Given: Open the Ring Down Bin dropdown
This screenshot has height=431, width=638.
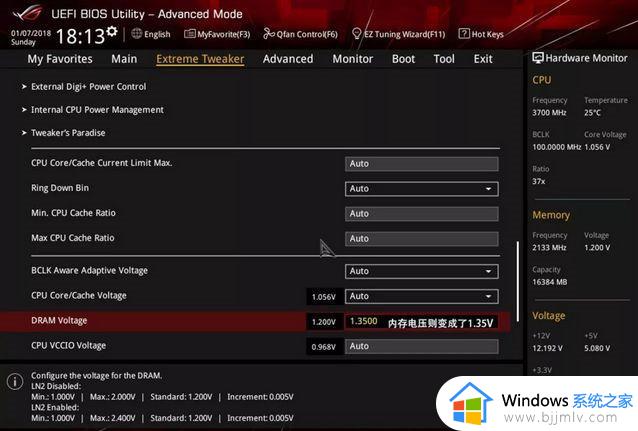Looking at the screenshot, I should tap(421, 188).
